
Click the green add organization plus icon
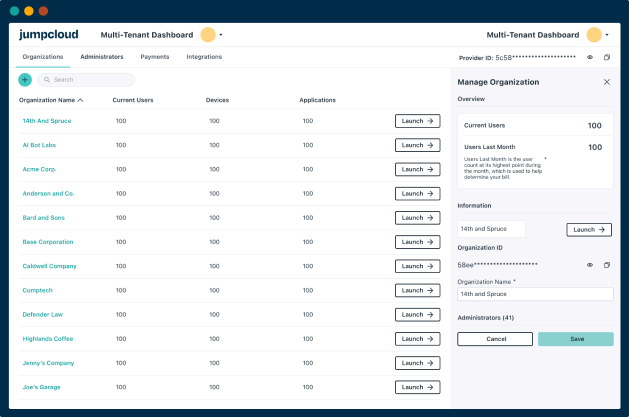[25, 80]
